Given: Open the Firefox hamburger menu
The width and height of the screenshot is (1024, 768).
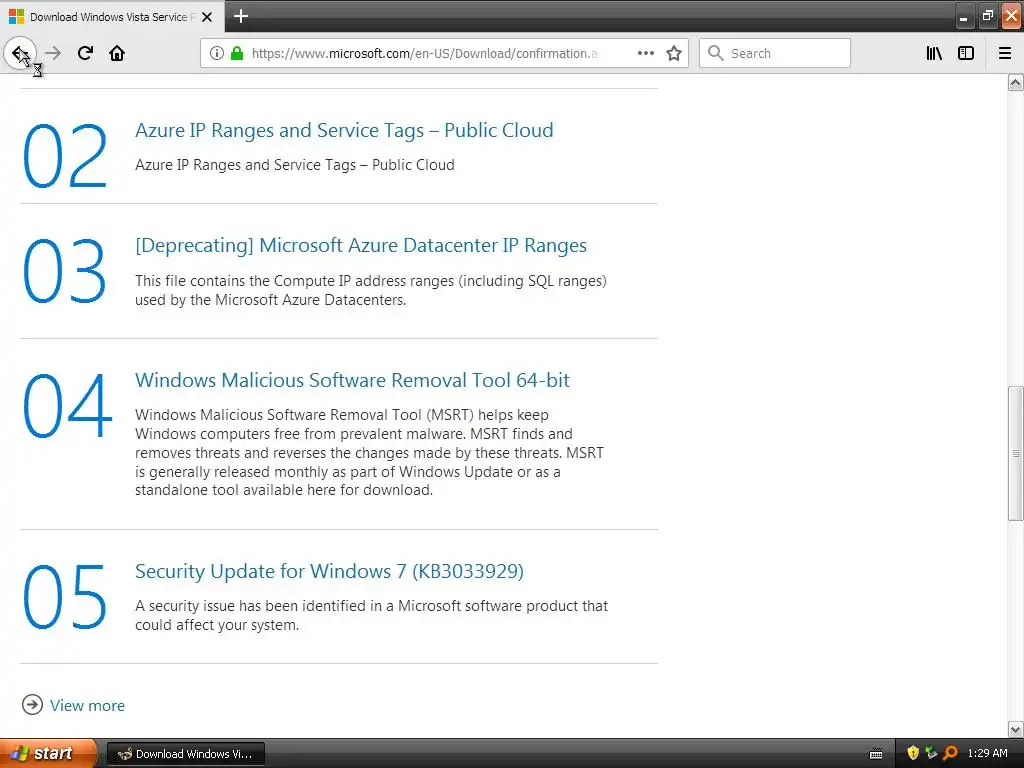Looking at the screenshot, I should pos(1005,53).
